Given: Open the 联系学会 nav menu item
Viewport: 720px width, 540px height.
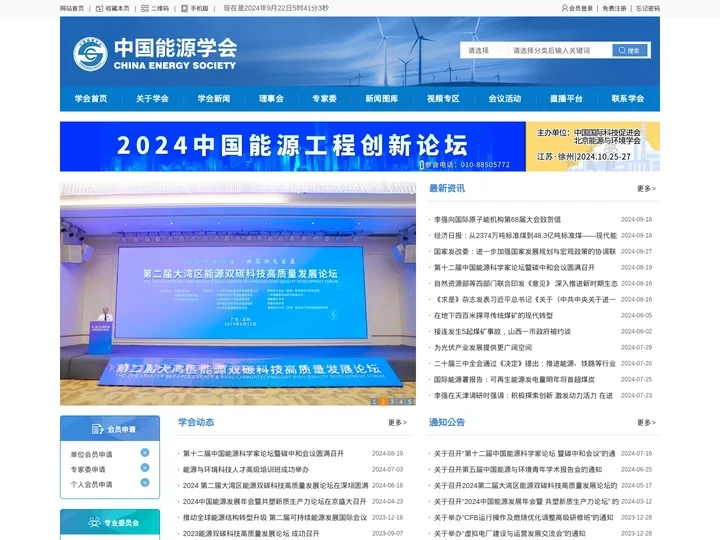Looking at the screenshot, I should [x=628, y=99].
